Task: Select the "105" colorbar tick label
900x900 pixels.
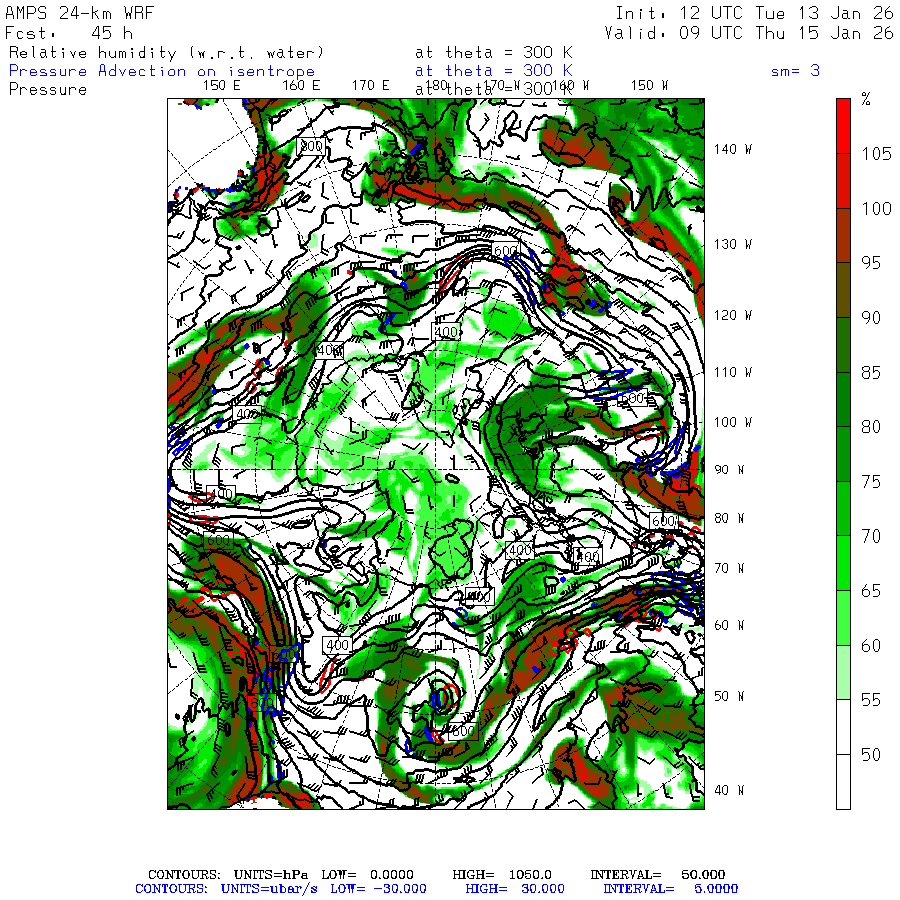Action: click(876, 154)
